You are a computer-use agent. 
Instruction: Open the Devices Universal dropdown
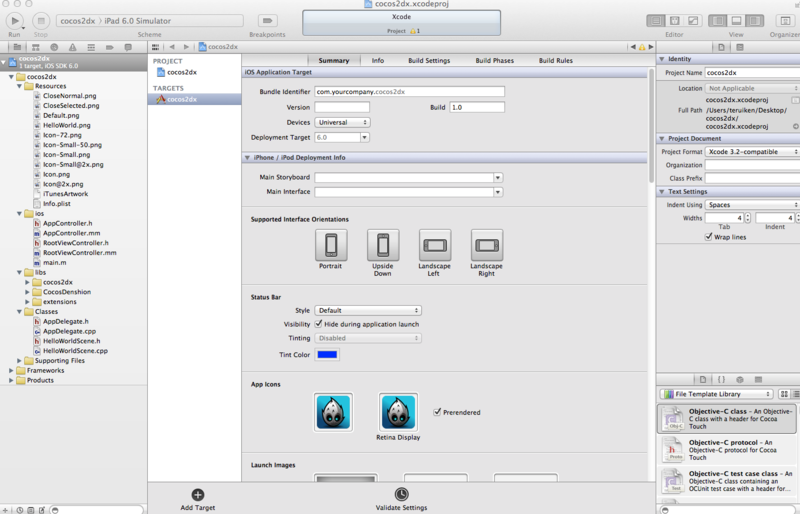point(342,123)
